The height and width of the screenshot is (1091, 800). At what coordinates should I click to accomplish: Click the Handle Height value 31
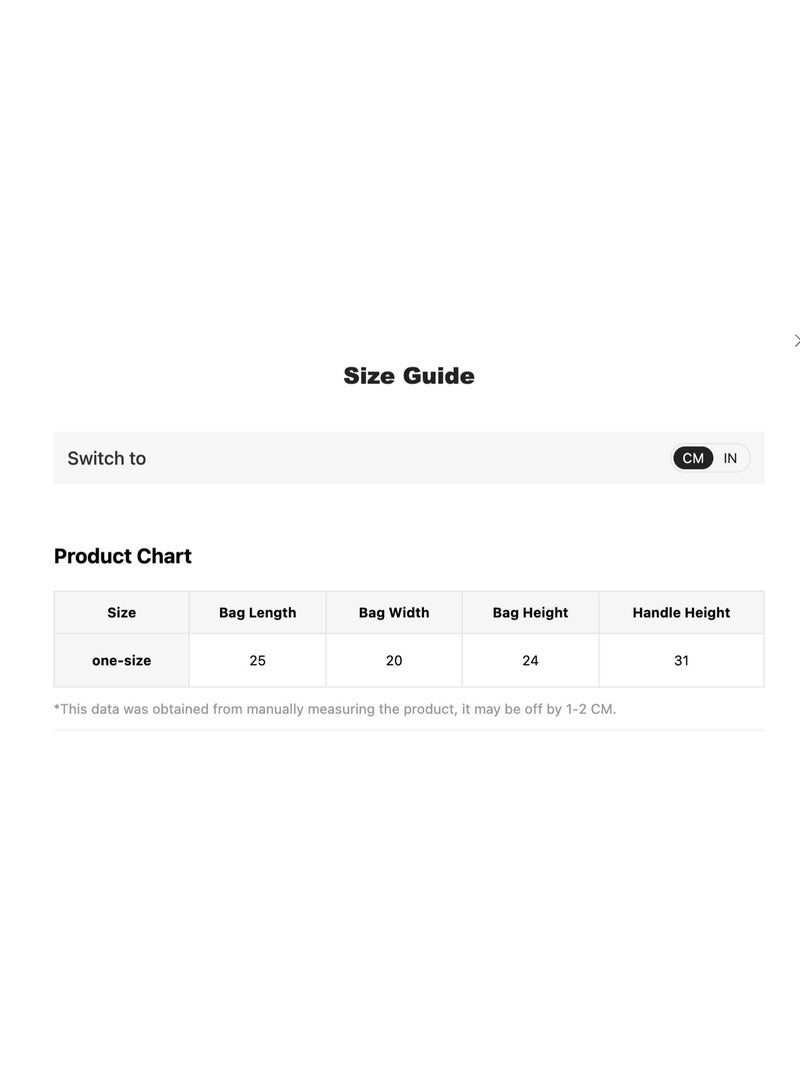pyautogui.click(x=681, y=660)
